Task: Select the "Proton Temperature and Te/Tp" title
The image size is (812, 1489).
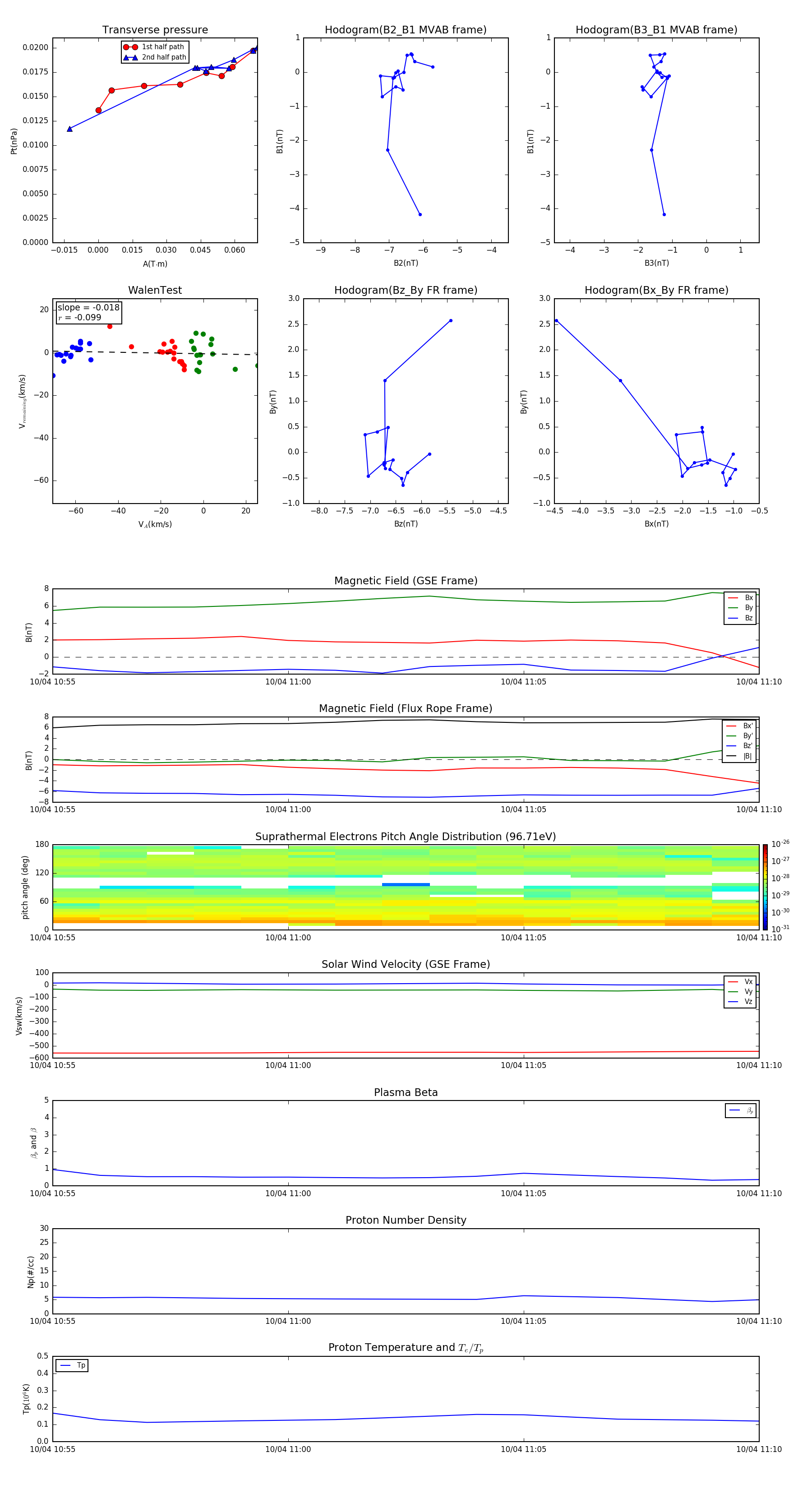Action: click(406, 1348)
